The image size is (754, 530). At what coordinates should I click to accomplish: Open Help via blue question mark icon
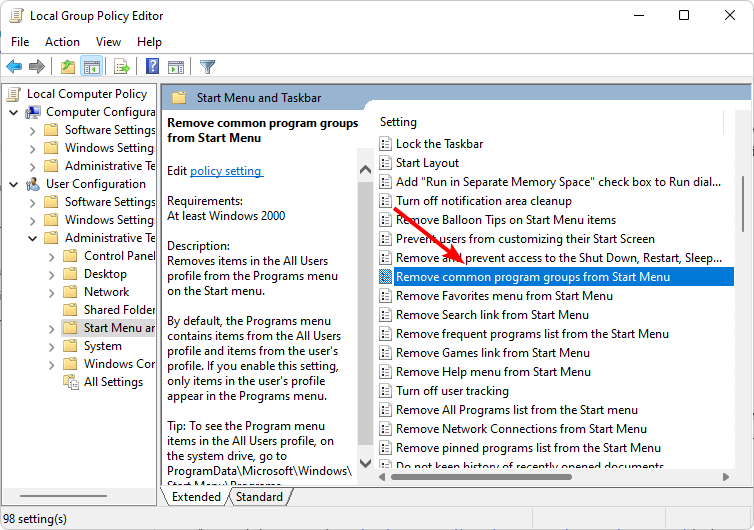pos(152,67)
